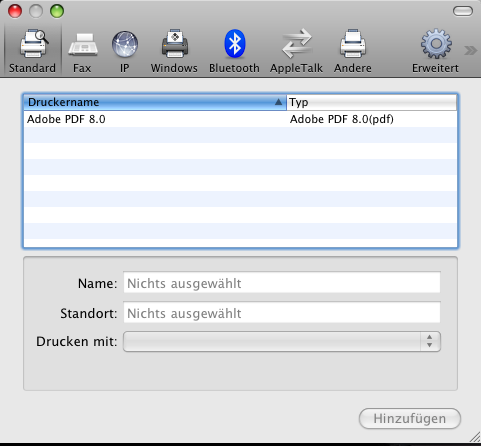This screenshot has width=481, height=446.
Task: Open the Fax printer pane
Action: coord(83,44)
